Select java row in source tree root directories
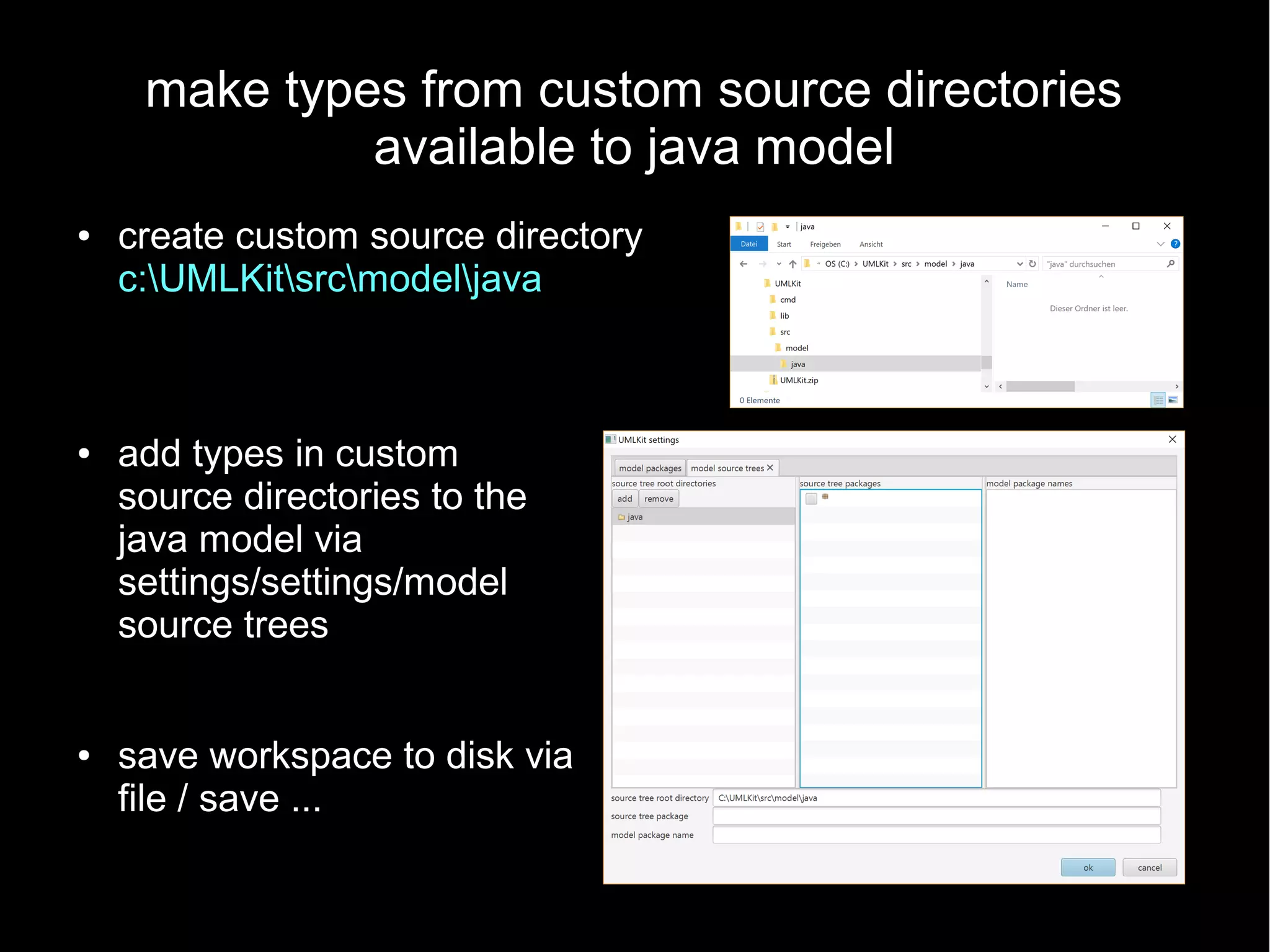 click(703, 517)
